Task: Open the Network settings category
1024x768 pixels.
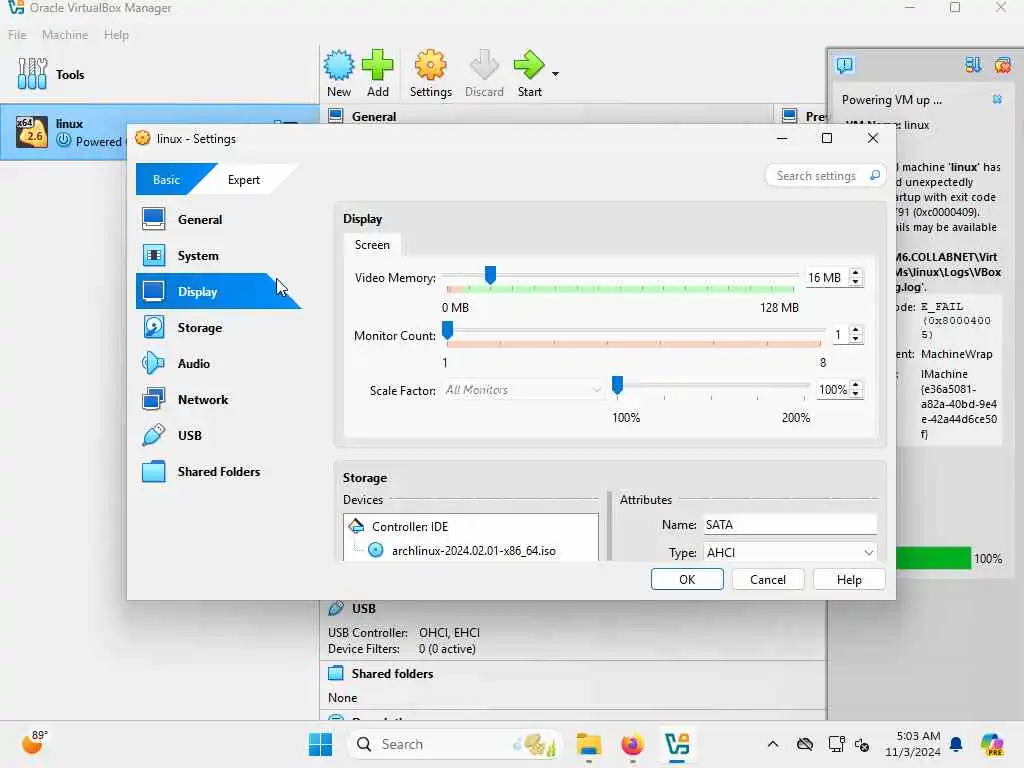Action: (202, 399)
